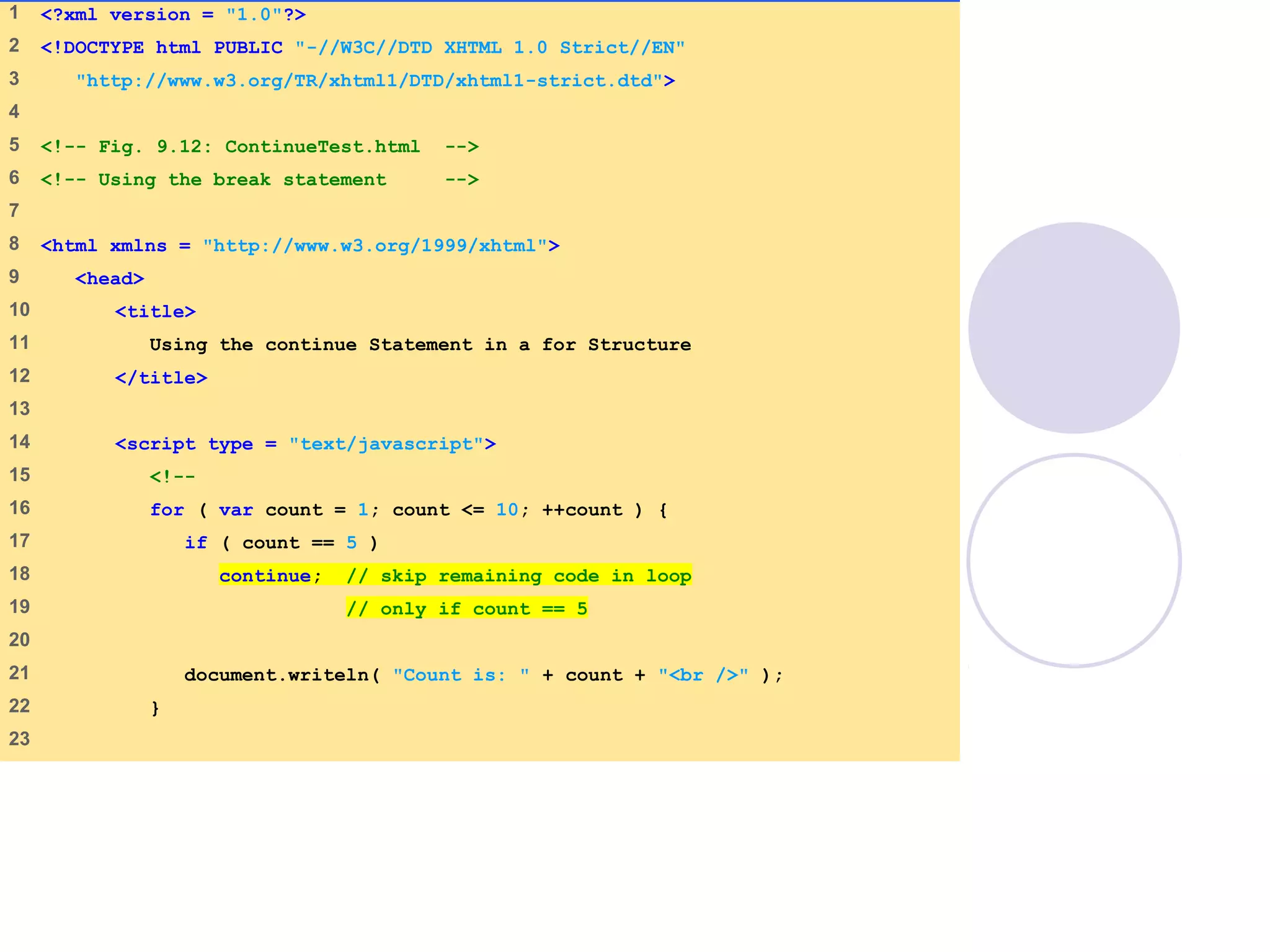Click the '// only if count == 5' comment
Viewport: 1270px width, 952px height.
pyautogui.click(x=467, y=609)
